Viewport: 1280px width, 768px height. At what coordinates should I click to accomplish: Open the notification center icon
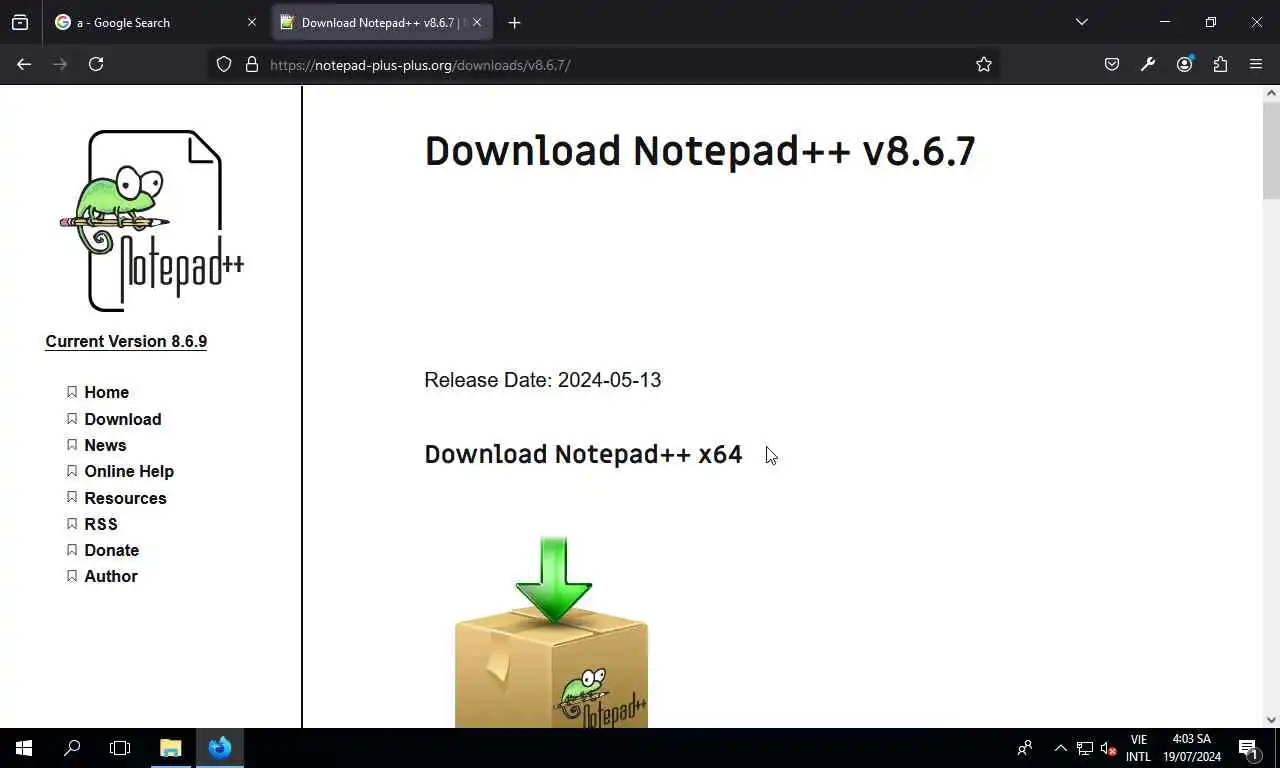coord(1248,748)
